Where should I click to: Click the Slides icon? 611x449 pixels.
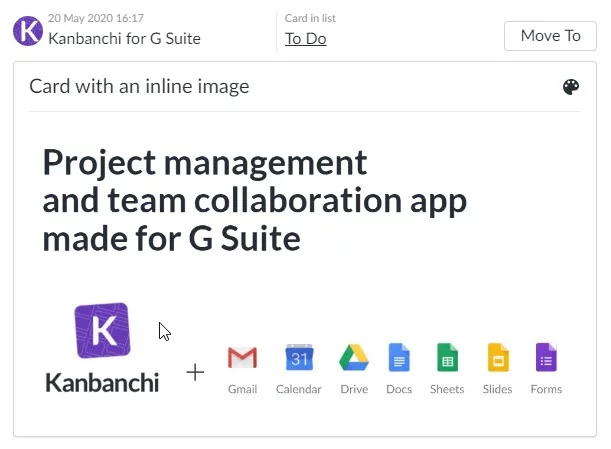(498, 357)
